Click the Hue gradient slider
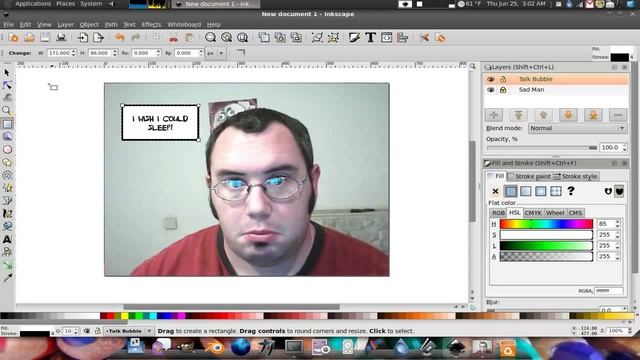 click(x=546, y=224)
